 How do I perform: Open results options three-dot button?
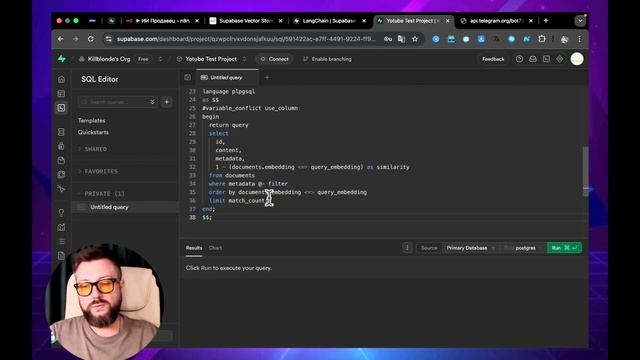click(x=407, y=248)
